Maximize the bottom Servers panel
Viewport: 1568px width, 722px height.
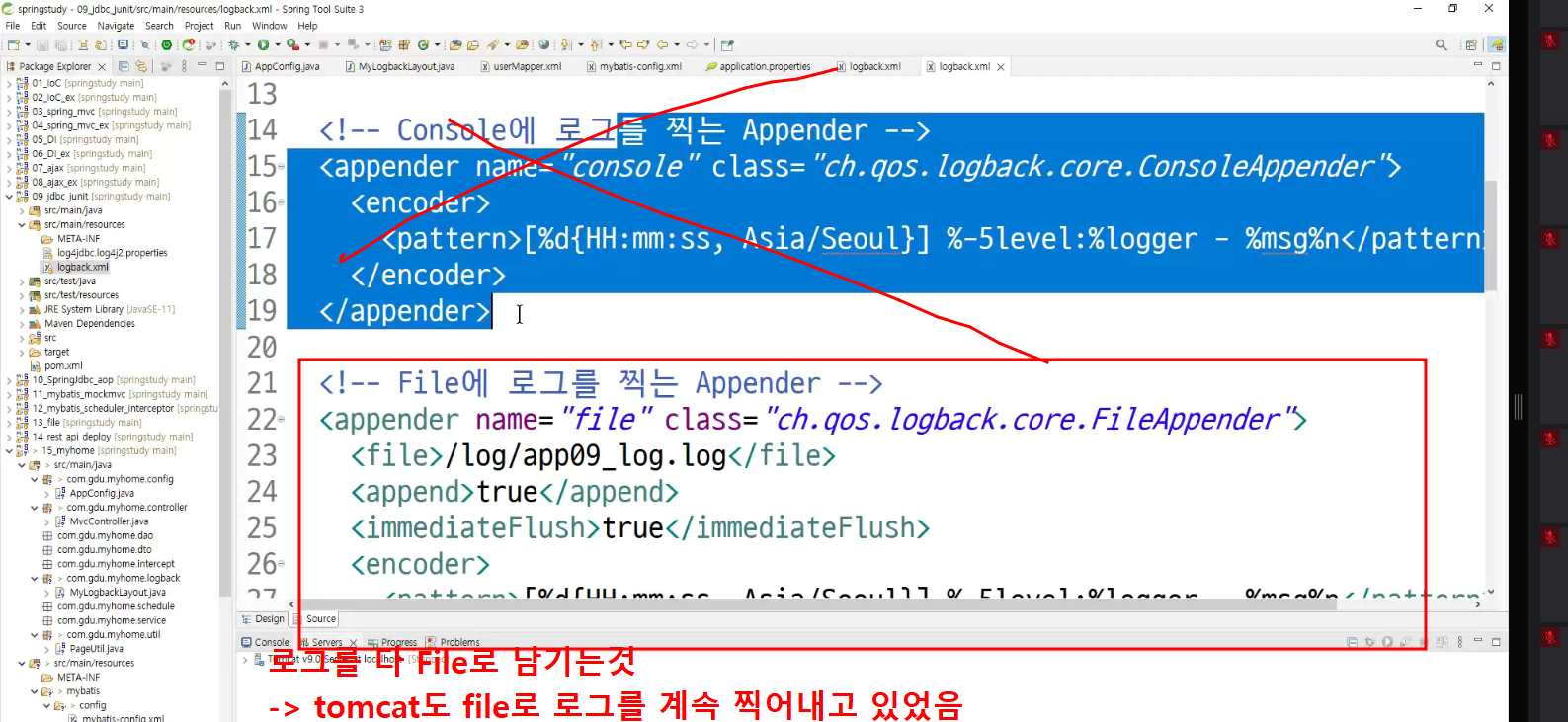click(1496, 642)
